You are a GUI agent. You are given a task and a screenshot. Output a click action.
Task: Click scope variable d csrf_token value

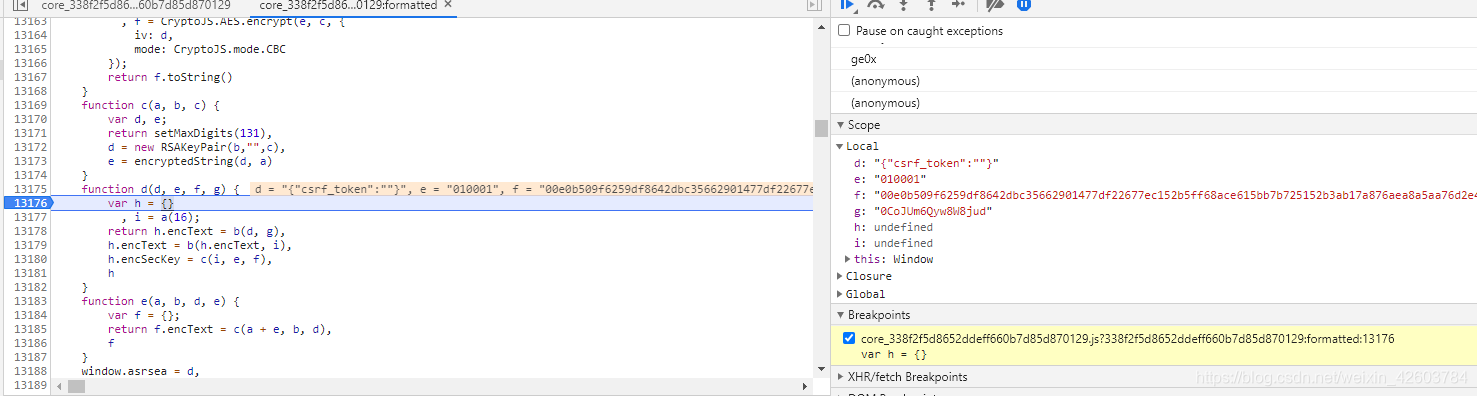tap(937, 162)
